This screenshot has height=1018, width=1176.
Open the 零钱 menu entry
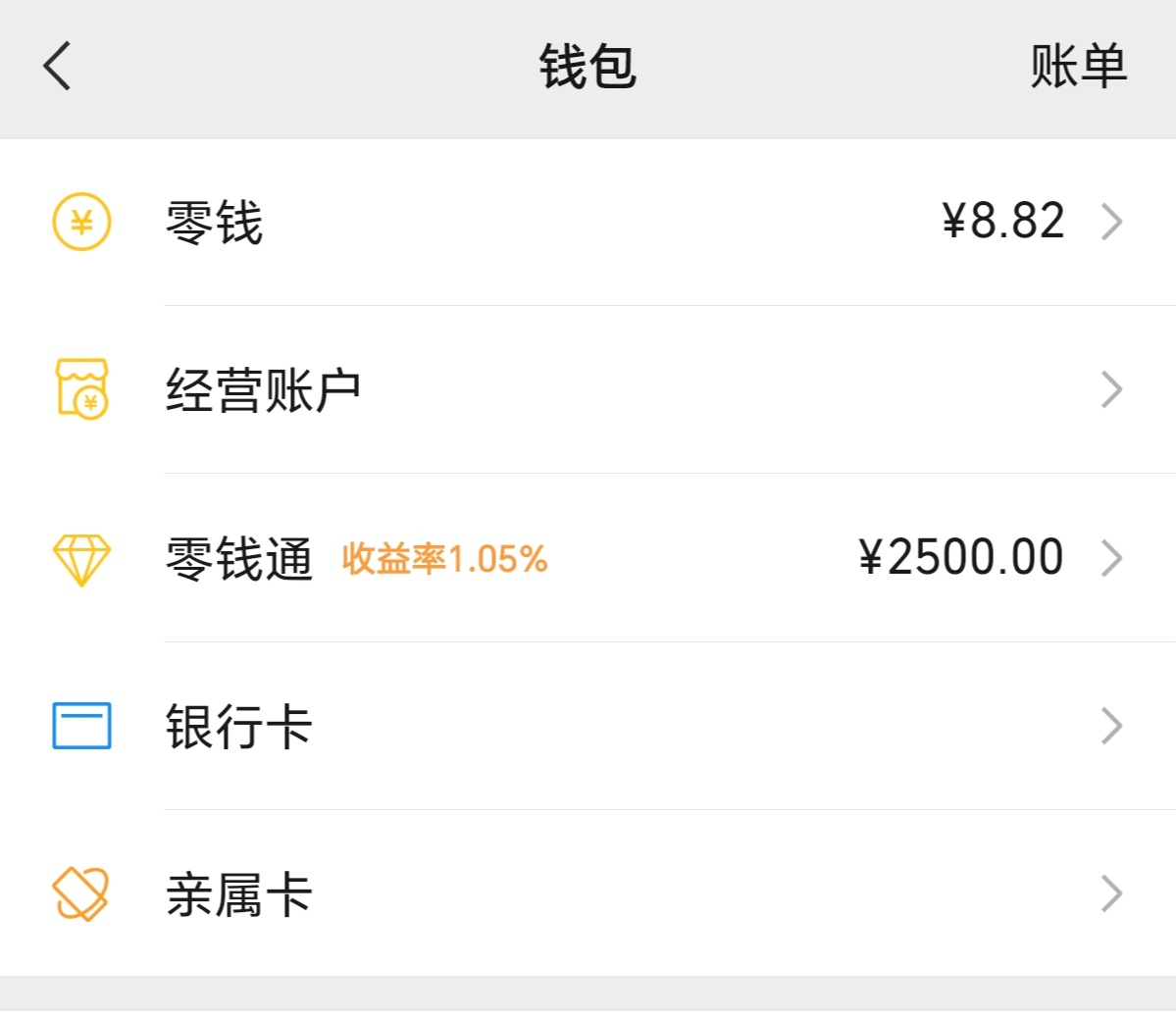pos(215,223)
